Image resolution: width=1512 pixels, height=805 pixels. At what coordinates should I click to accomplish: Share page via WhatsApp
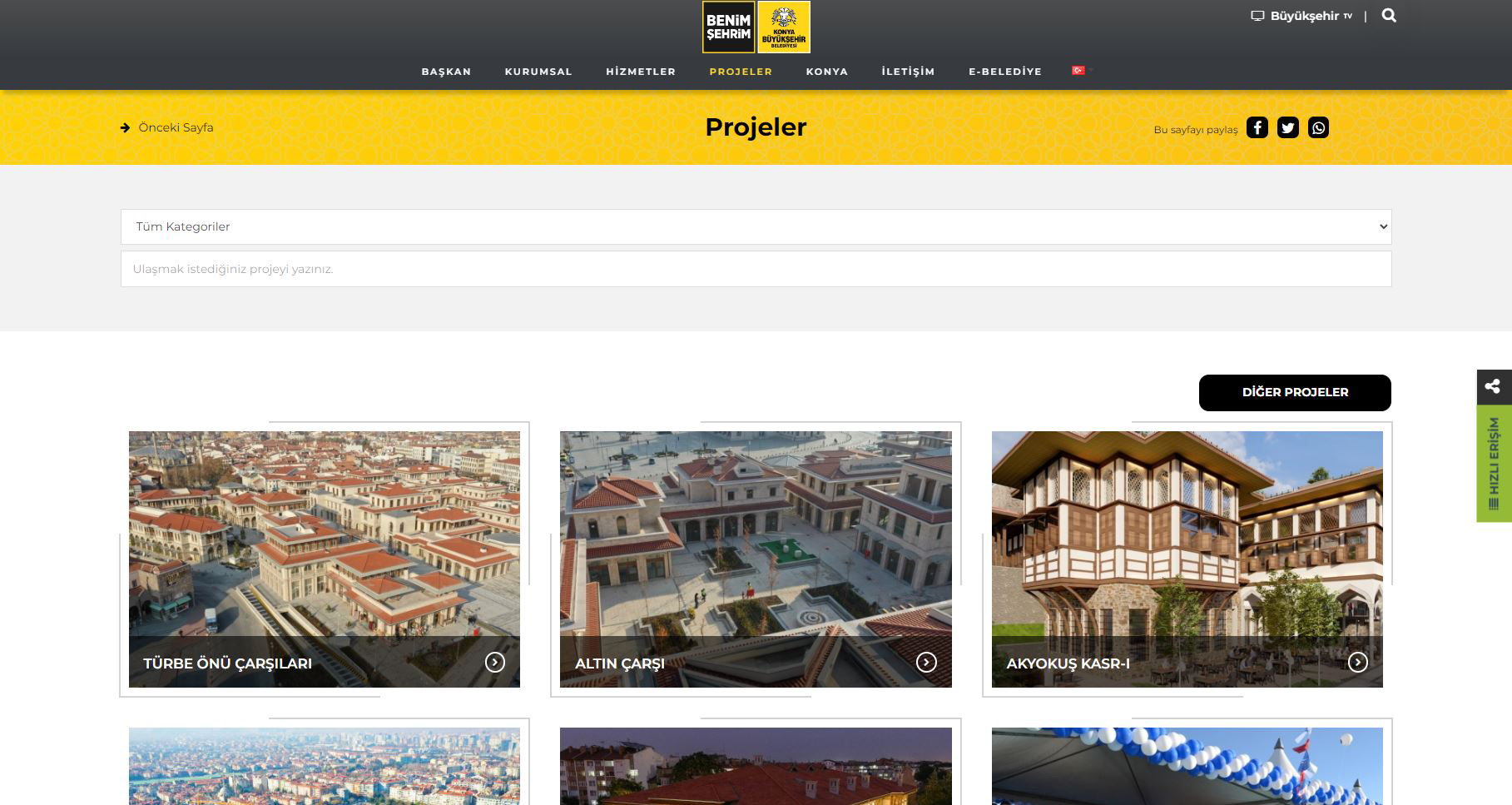[1318, 127]
